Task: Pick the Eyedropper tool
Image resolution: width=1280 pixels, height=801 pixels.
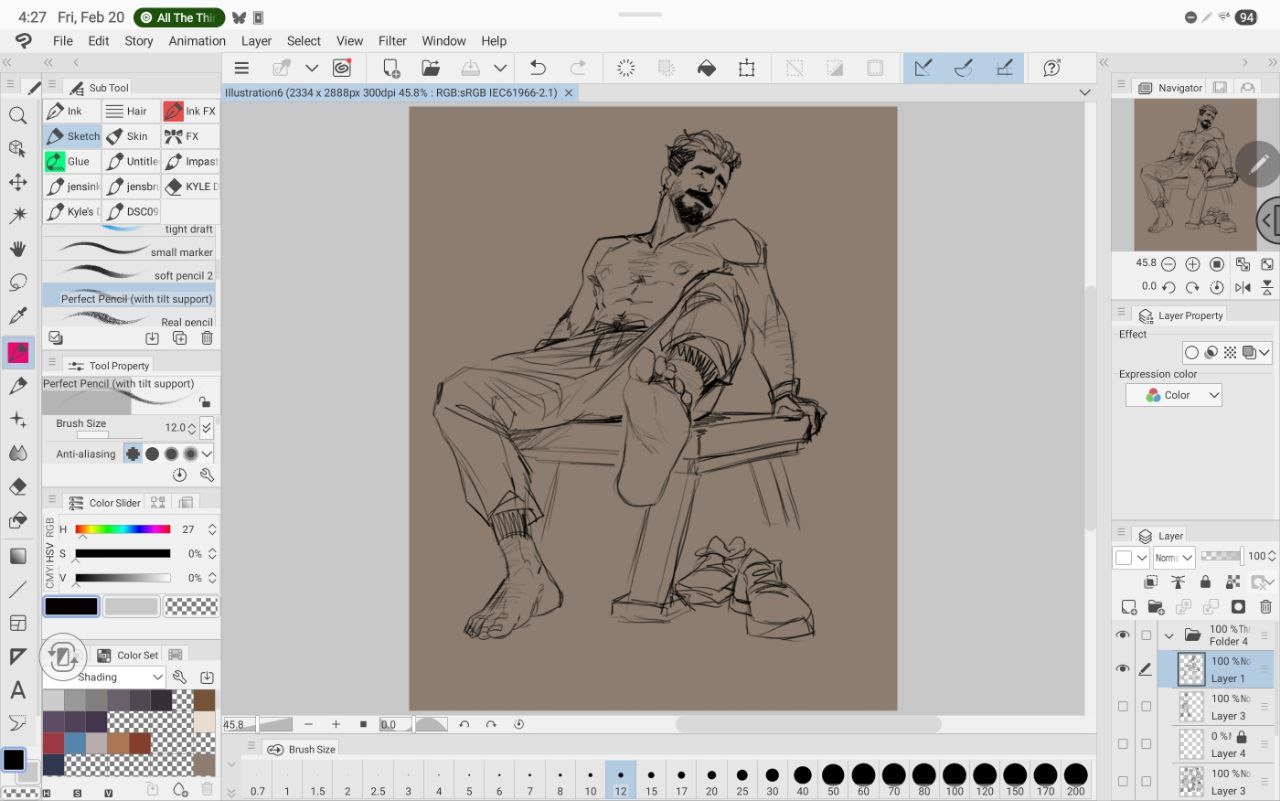Action: point(18,316)
